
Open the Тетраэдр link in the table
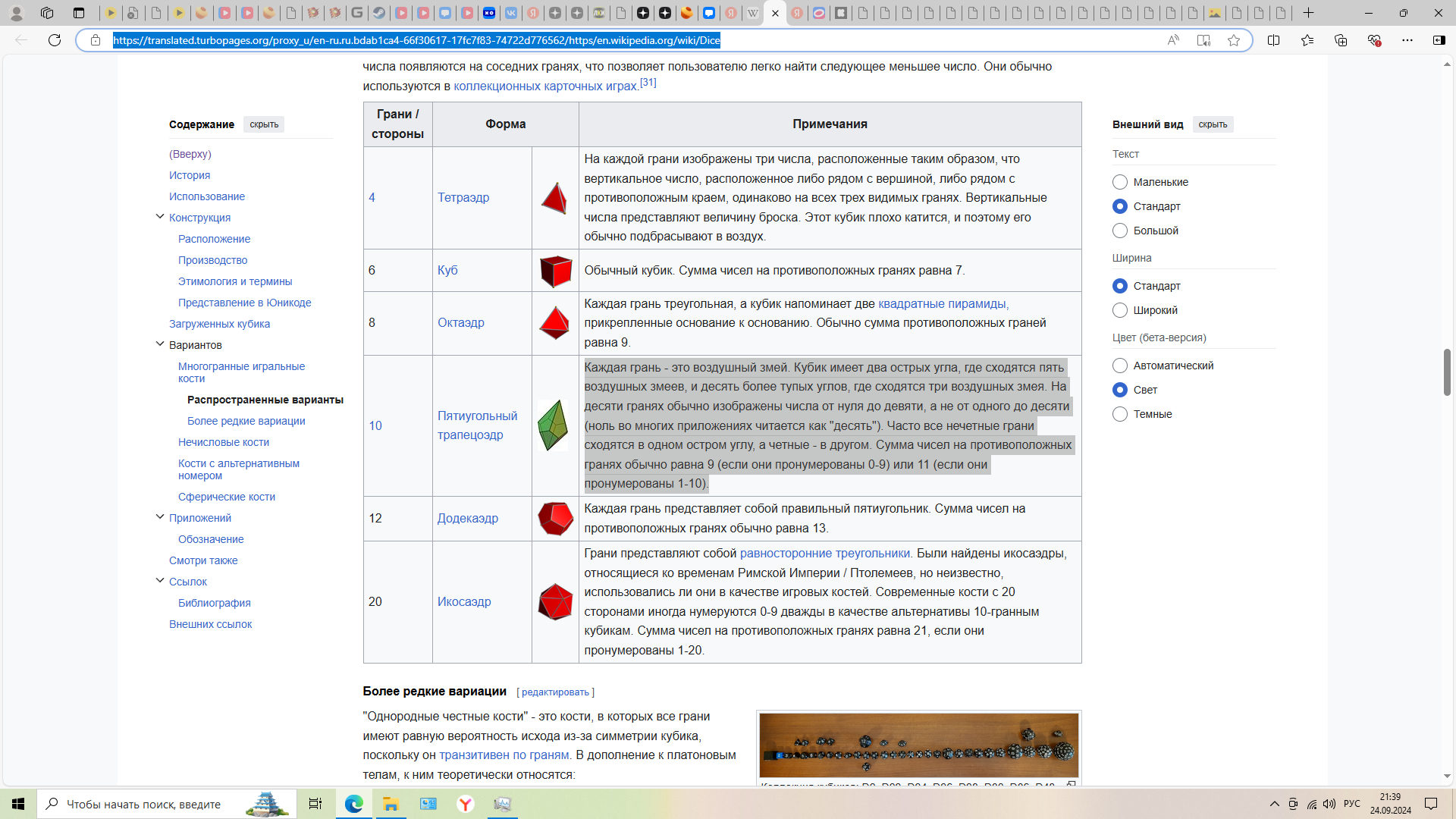(x=463, y=198)
